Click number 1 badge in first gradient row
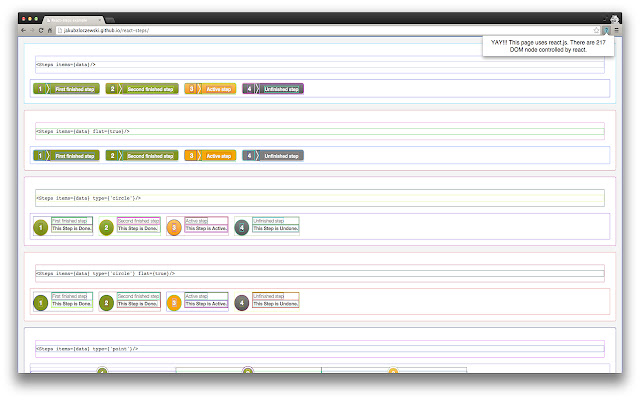Viewport: 640px width, 400px height. coord(40,89)
